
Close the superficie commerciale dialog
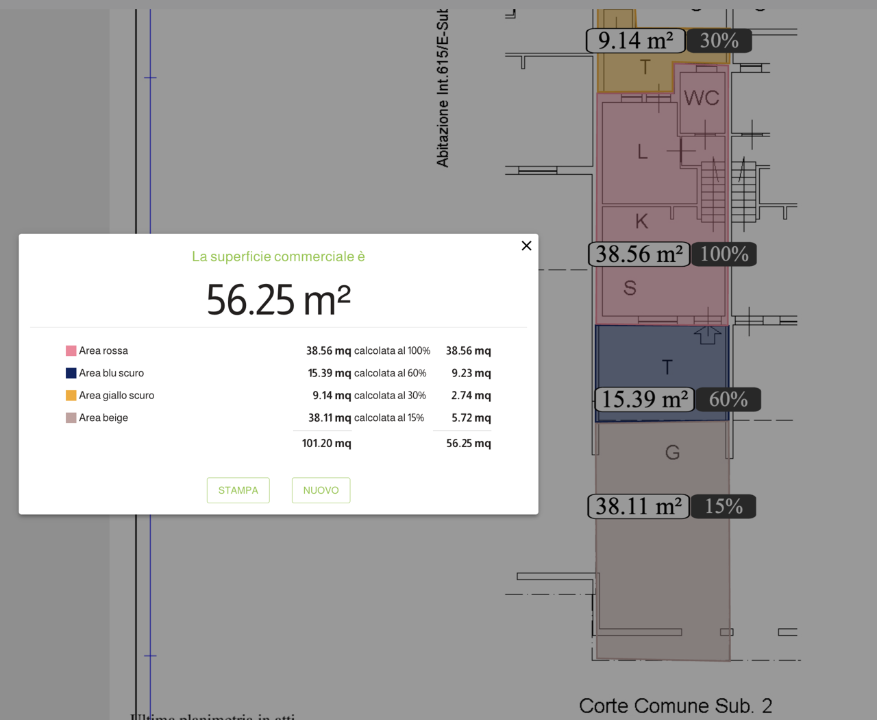tap(526, 246)
